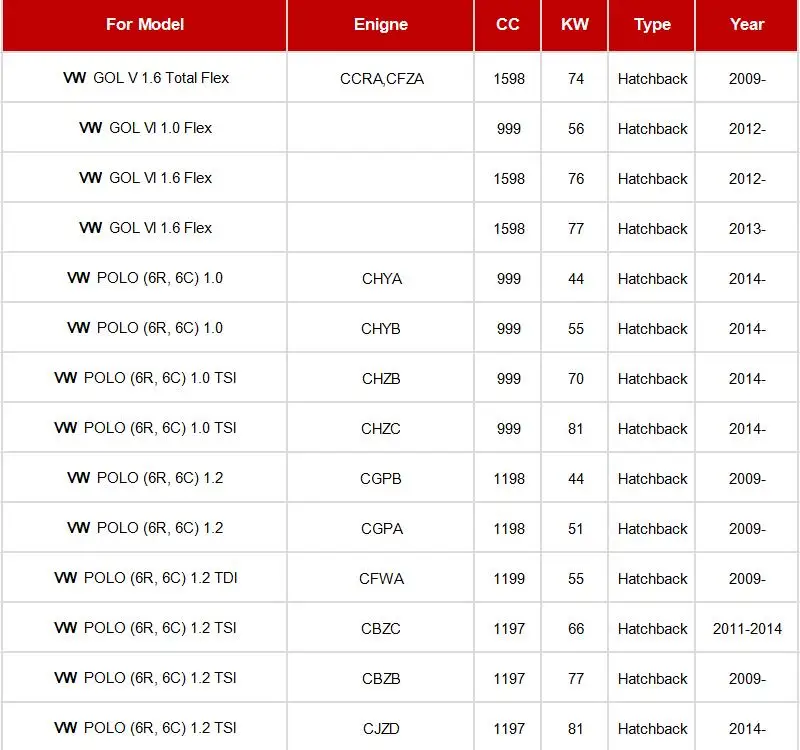
Task: Select "VW POLO (6R, 6C) 1.2 TSI" in CBZC row
Action: point(145,628)
